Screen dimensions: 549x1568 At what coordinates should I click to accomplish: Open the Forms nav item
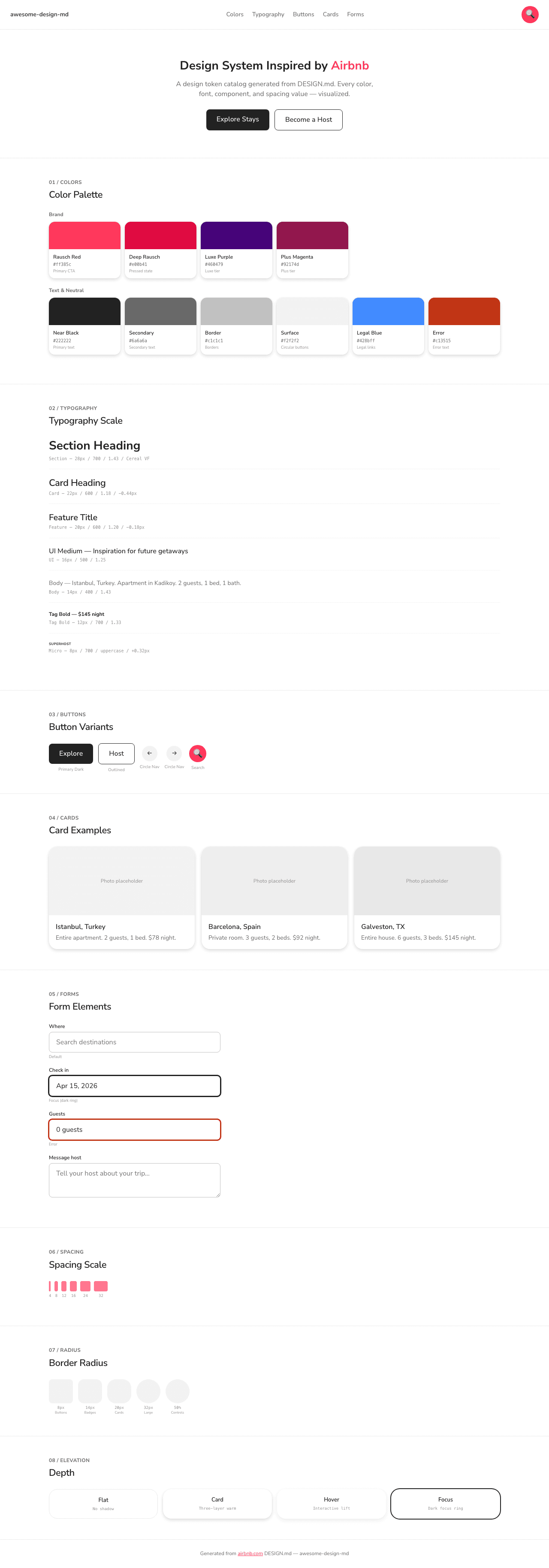356,15
